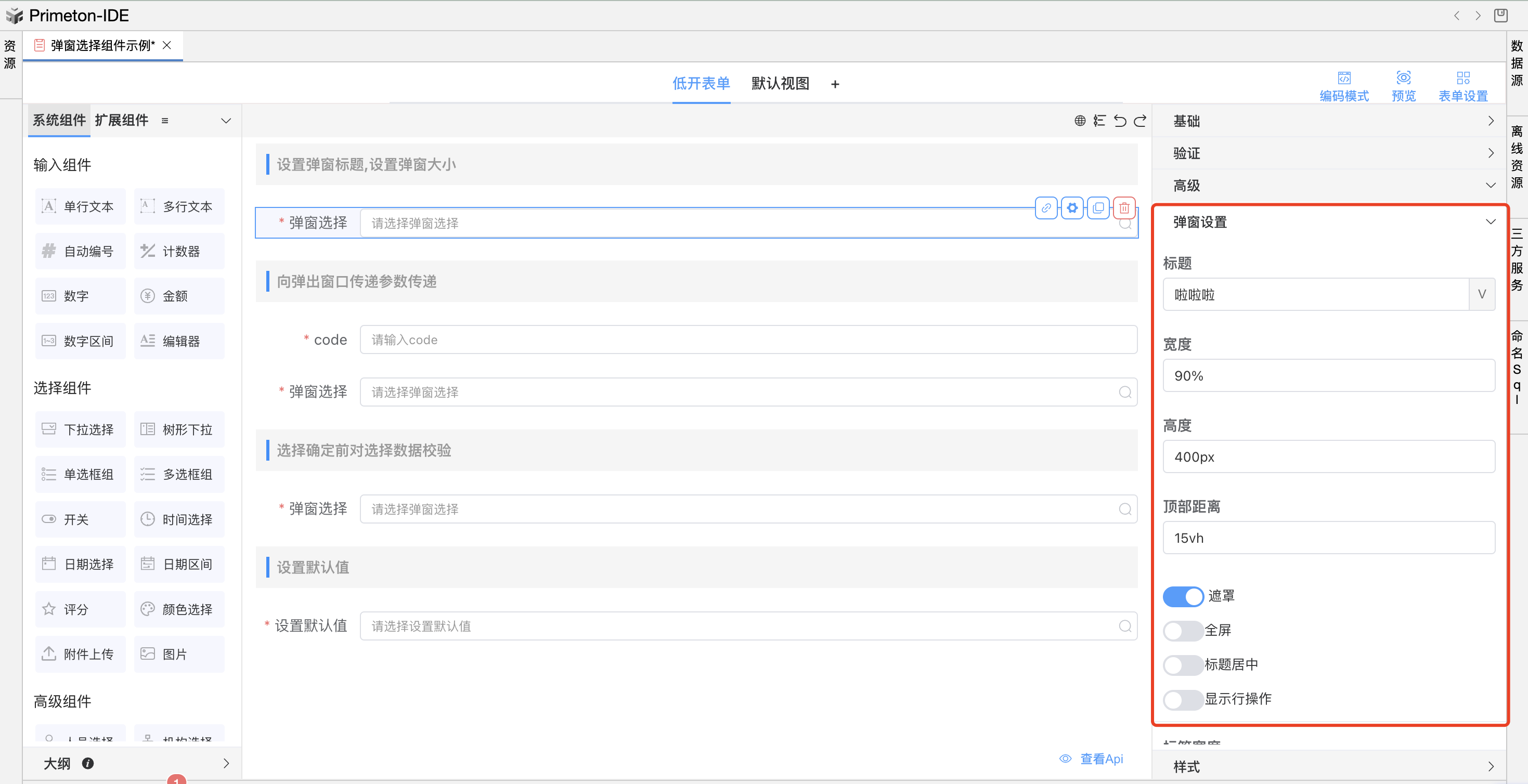Switch to the 默认视图 tab

[x=780, y=84]
